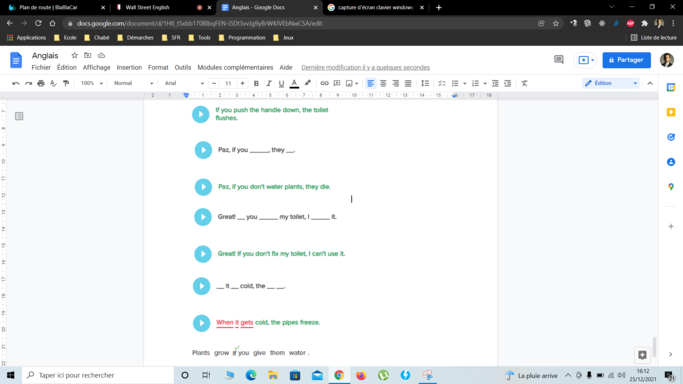683x384 pixels.
Task: Star the Anglais document
Action: (x=74, y=55)
